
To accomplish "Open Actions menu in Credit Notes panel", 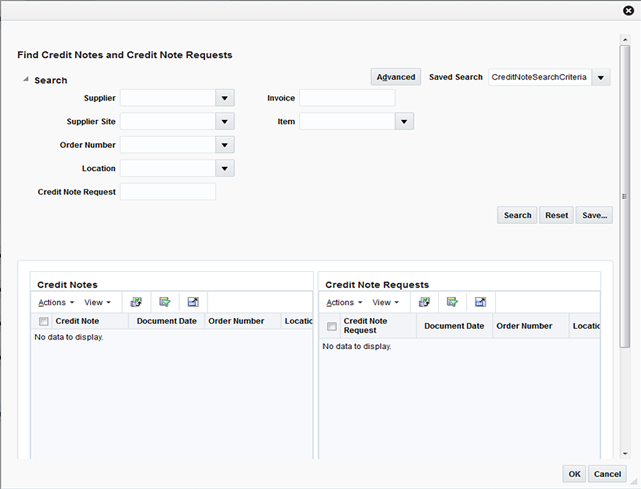I will (x=56, y=303).
